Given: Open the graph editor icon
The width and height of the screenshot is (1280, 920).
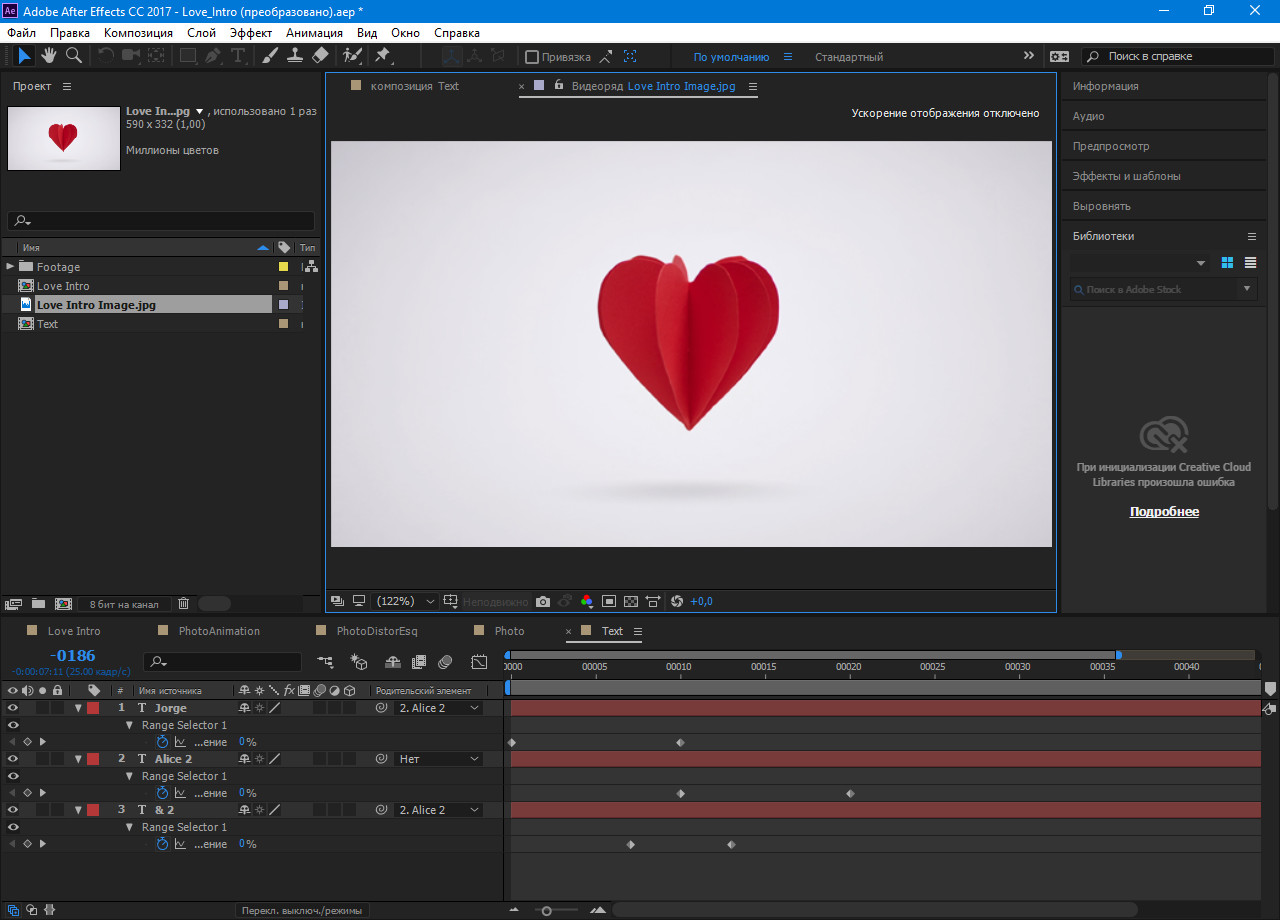Looking at the screenshot, I should (479, 661).
